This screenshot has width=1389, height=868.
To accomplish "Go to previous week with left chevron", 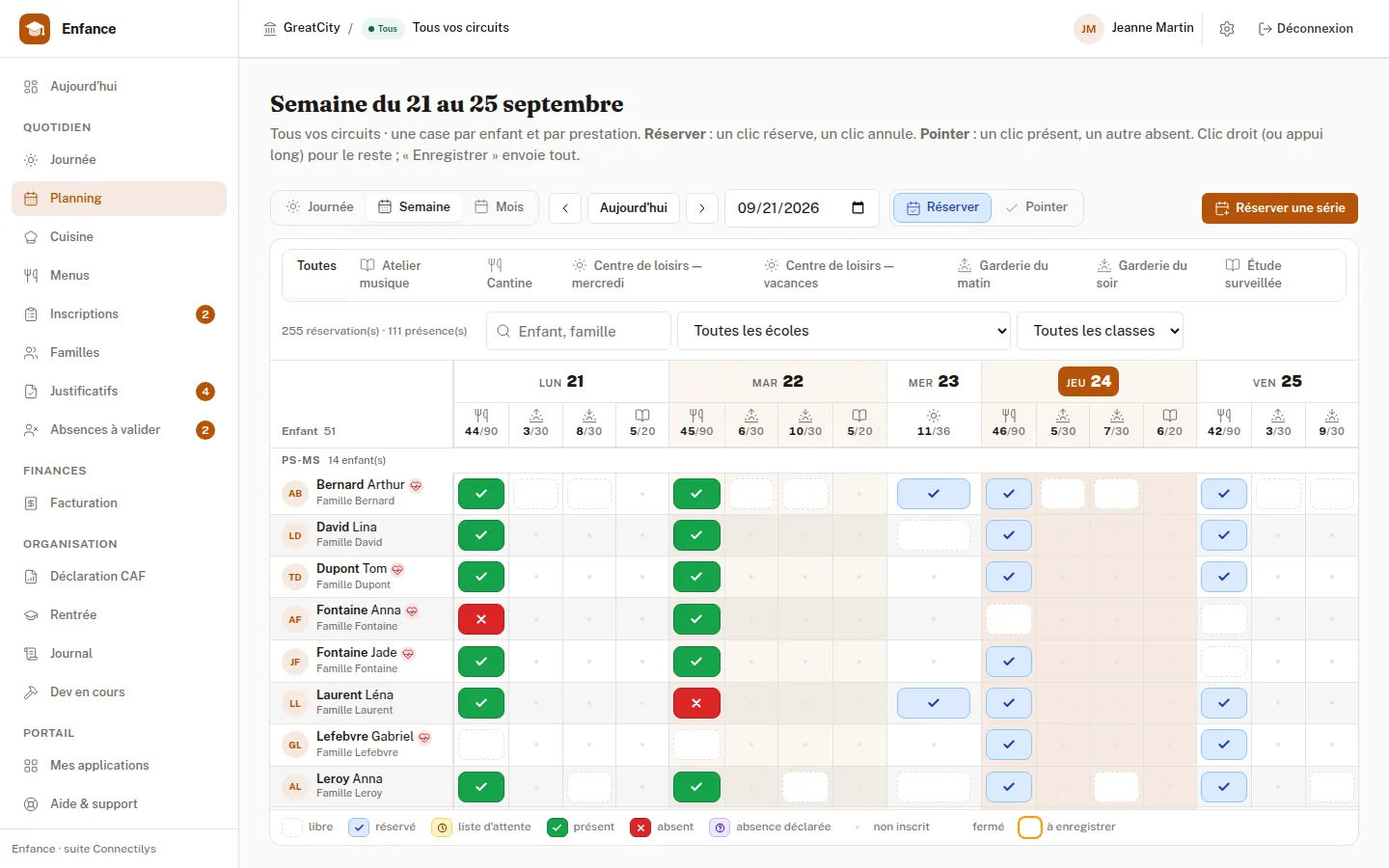I will (x=565, y=208).
